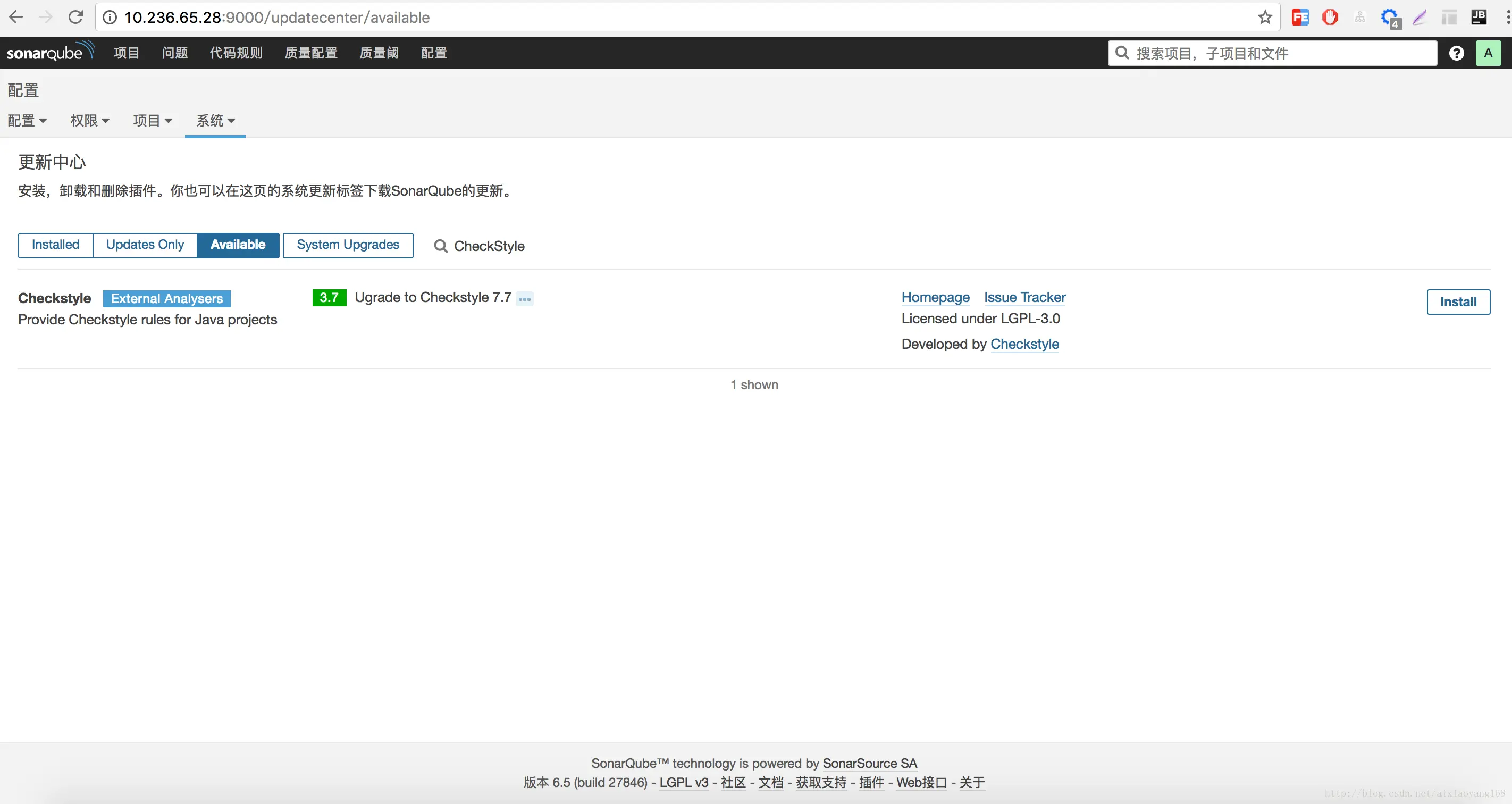Expand release notes ellipsis for Checkstyle 3.7

(525, 299)
